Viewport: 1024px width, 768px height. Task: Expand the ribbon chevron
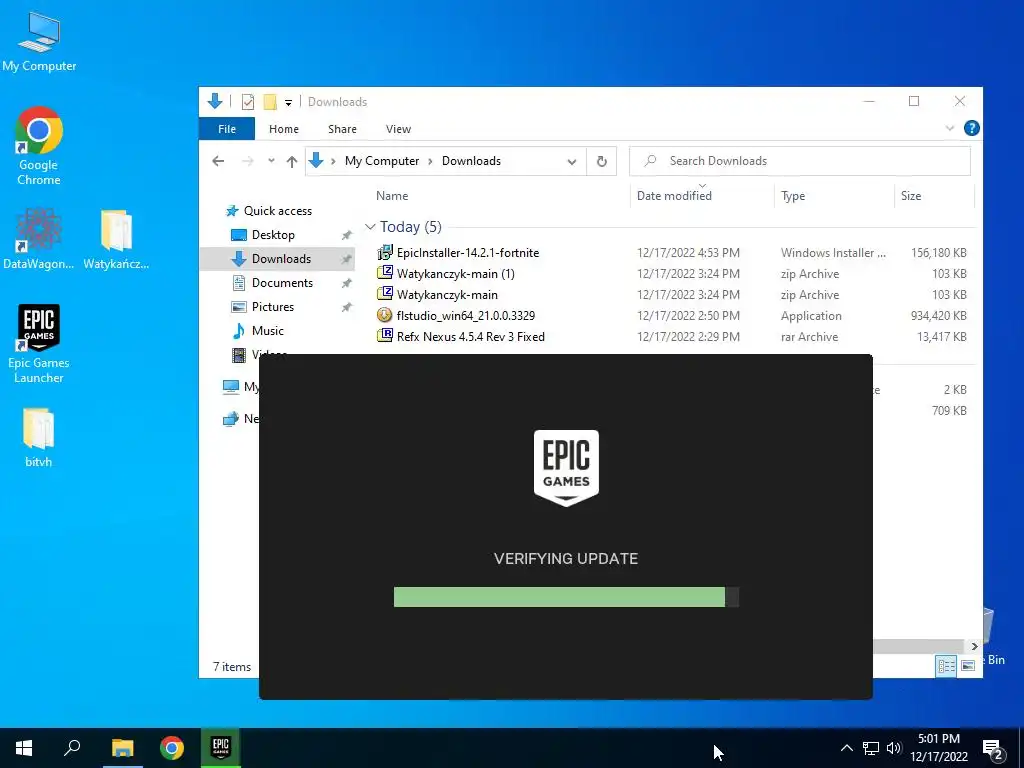[x=950, y=129]
